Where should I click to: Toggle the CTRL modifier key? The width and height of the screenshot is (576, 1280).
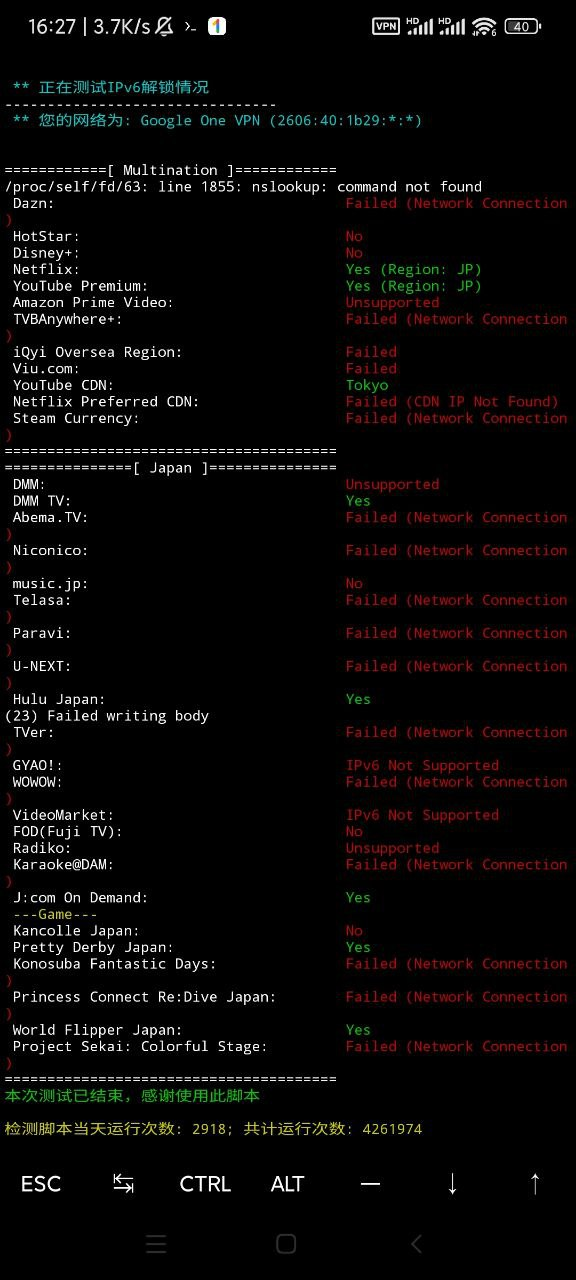pos(205,1184)
